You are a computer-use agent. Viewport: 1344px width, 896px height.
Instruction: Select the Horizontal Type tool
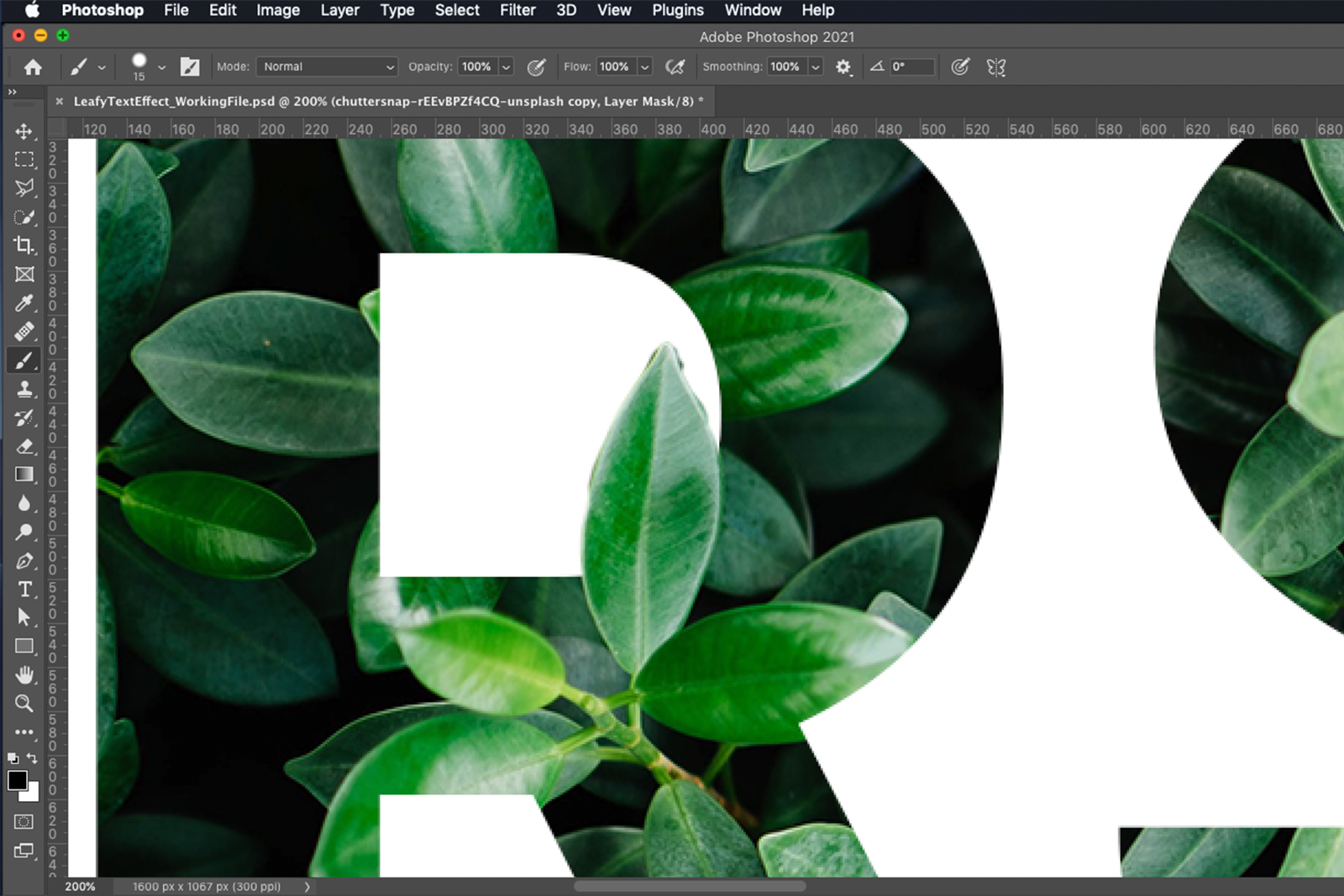(x=24, y=589)
